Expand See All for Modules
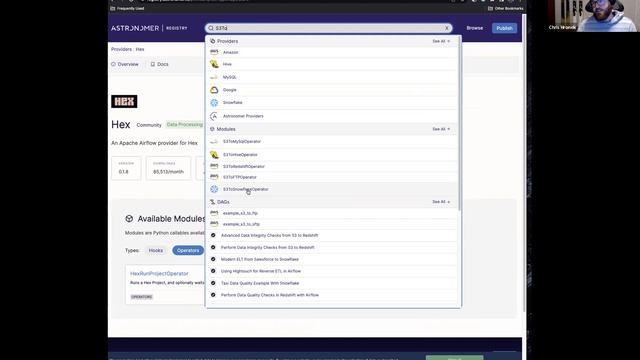The width and height of the screenshot is (640, 360). click(x=441, y=129)
